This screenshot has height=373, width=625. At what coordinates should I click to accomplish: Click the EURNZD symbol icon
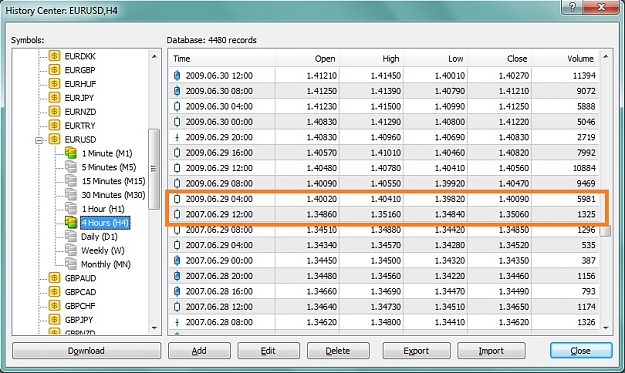(x=54, y=112)
